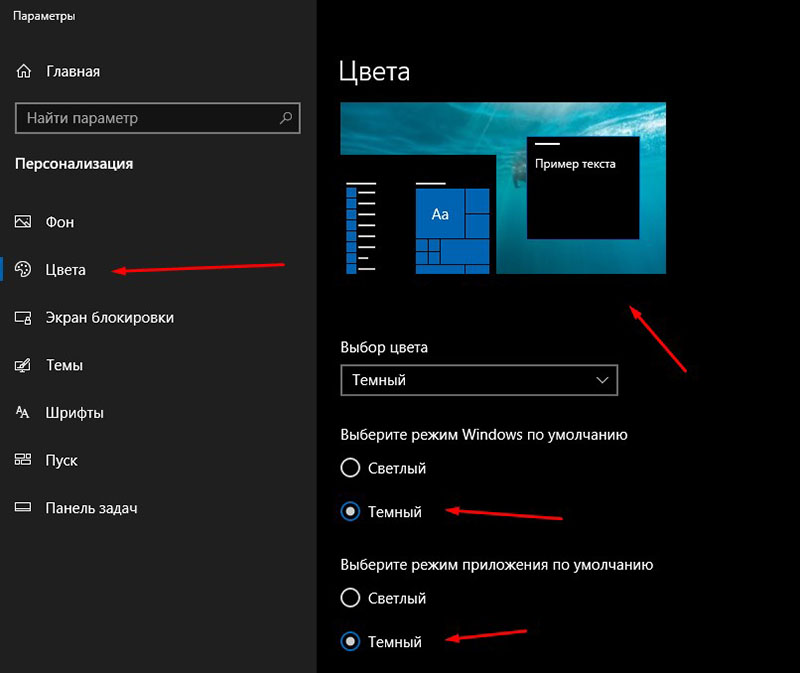Click the Персонализация heading
Image resolution: width=800 pixels, height=673 pixels.
74,164
